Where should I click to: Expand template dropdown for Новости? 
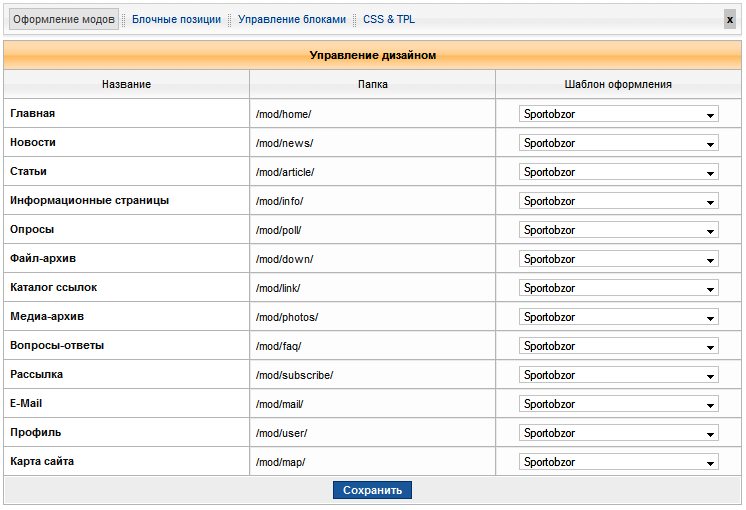[x=618, y=143]
